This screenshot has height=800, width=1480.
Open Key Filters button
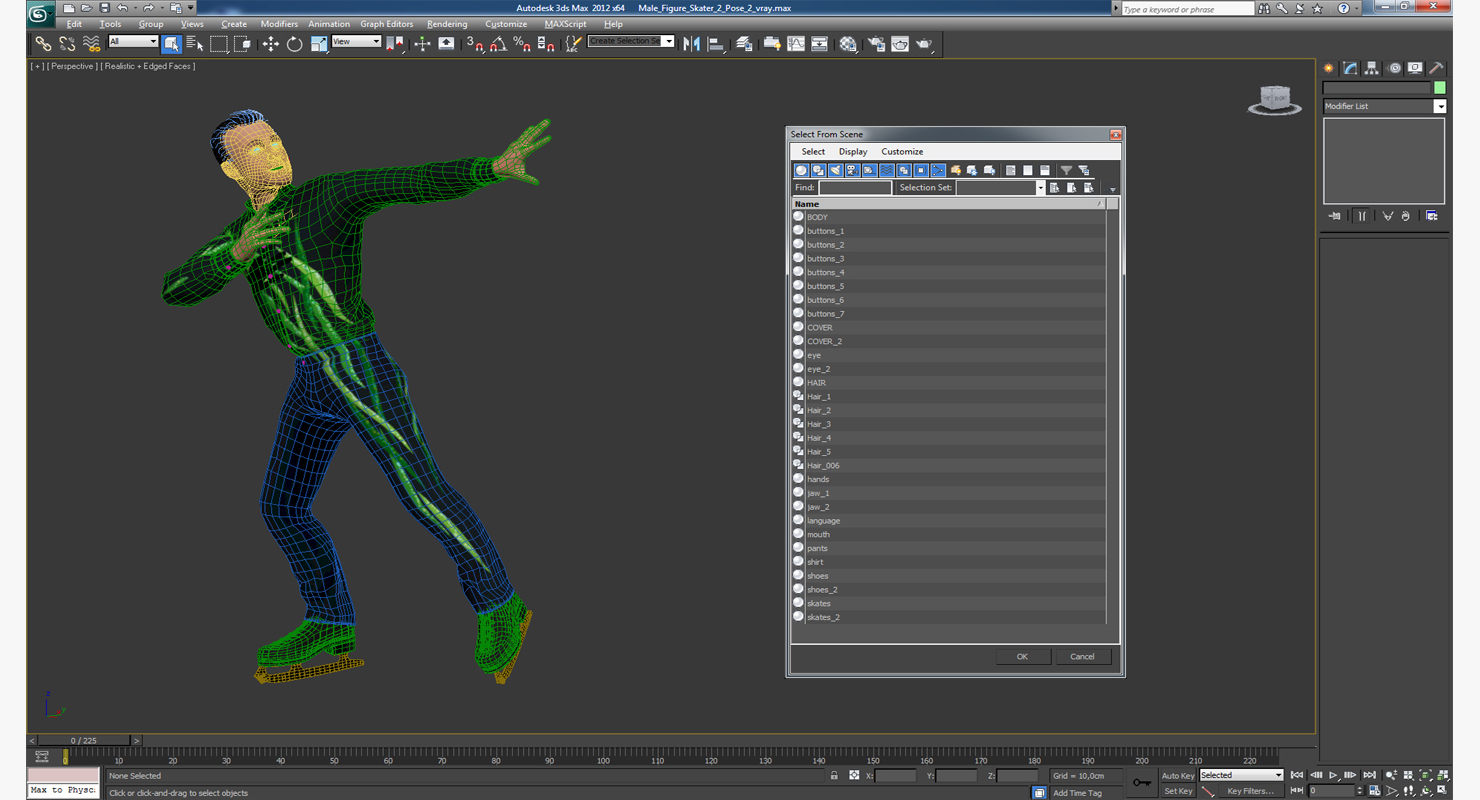[1250, 791]
